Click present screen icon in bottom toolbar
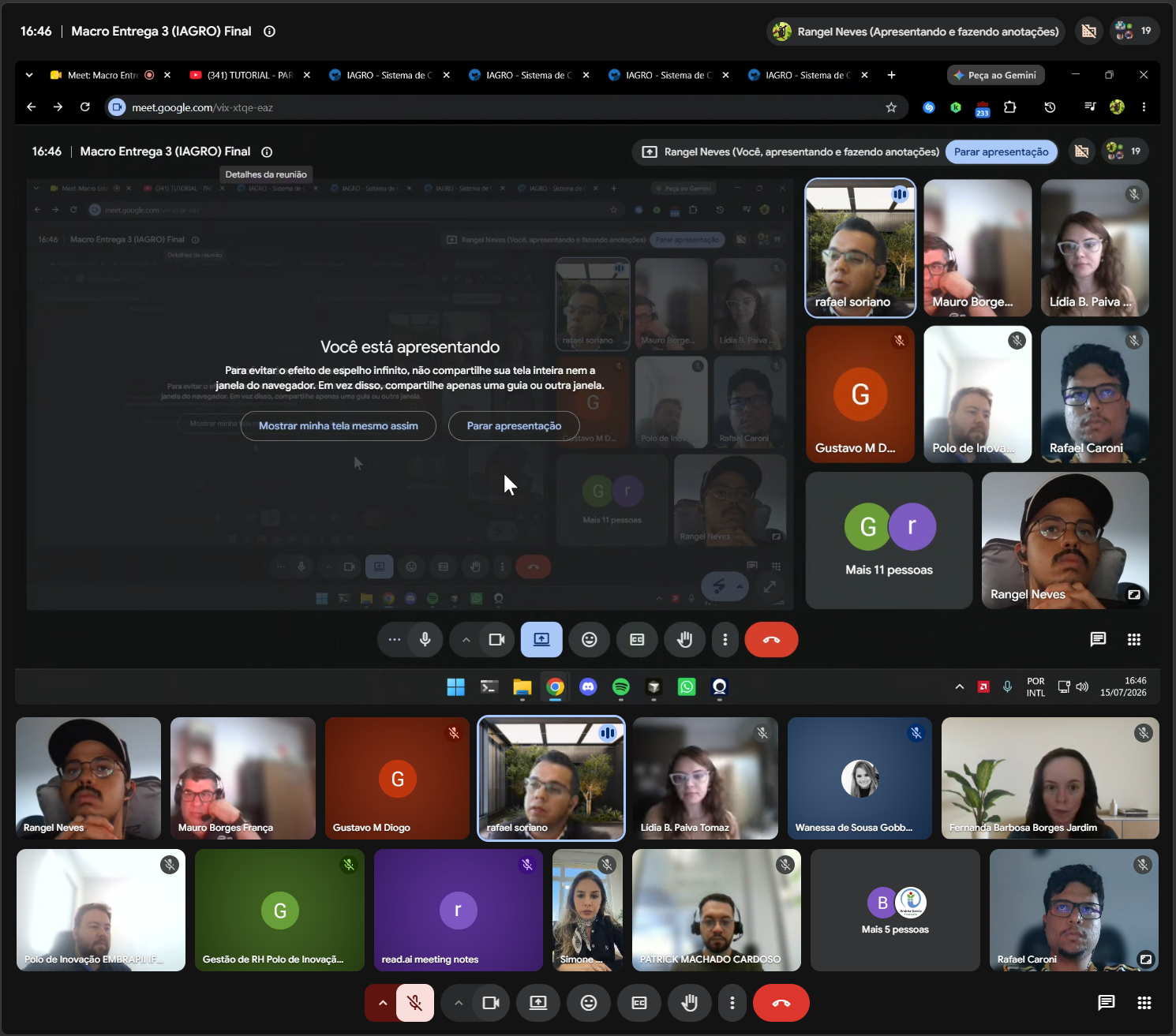Screen dimensions: 1176x1036 (x=538, y=1003)
